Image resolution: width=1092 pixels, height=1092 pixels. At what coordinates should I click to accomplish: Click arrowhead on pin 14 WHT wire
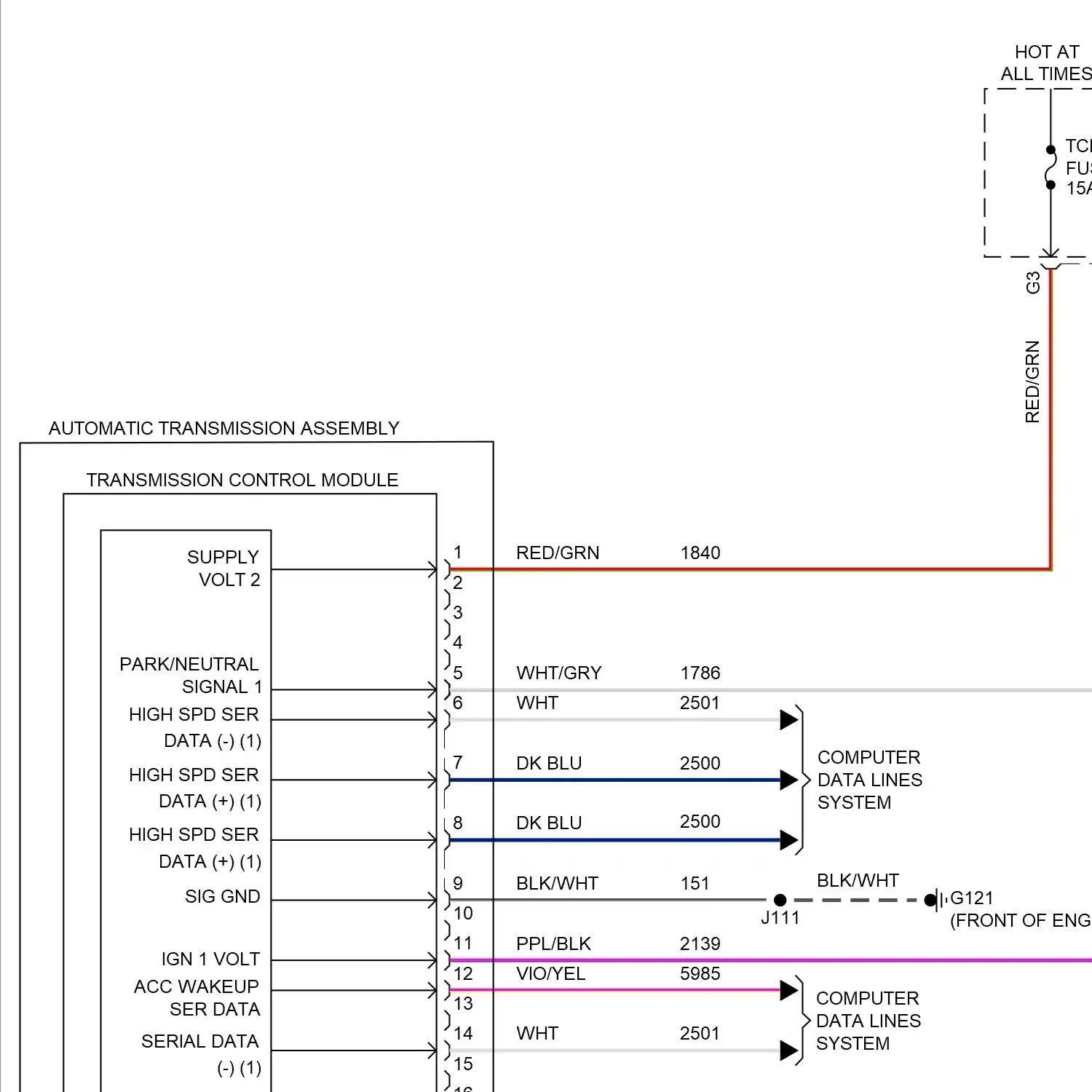789,1051
